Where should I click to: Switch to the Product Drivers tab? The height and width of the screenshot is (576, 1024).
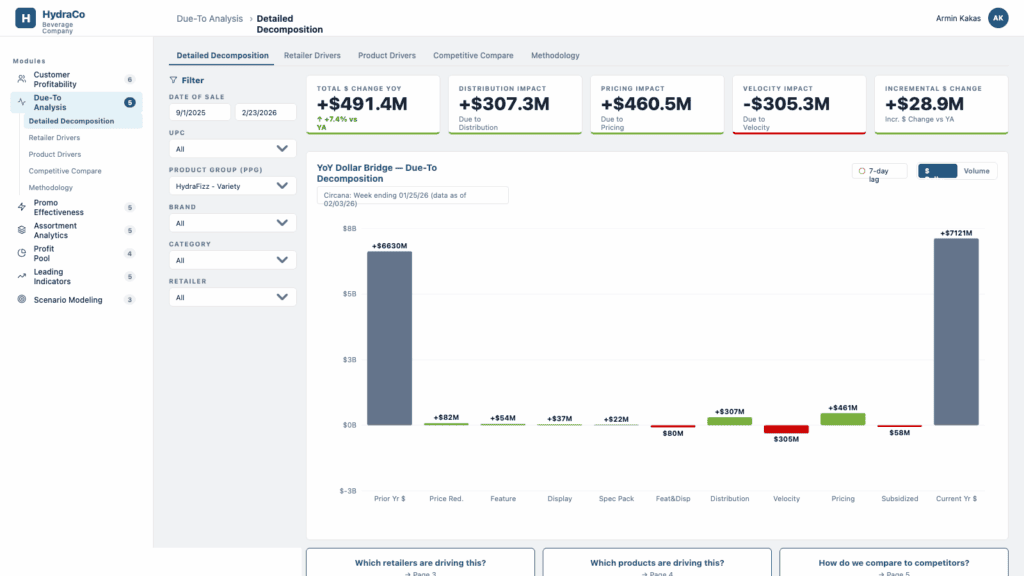click(x=387, y=56)
